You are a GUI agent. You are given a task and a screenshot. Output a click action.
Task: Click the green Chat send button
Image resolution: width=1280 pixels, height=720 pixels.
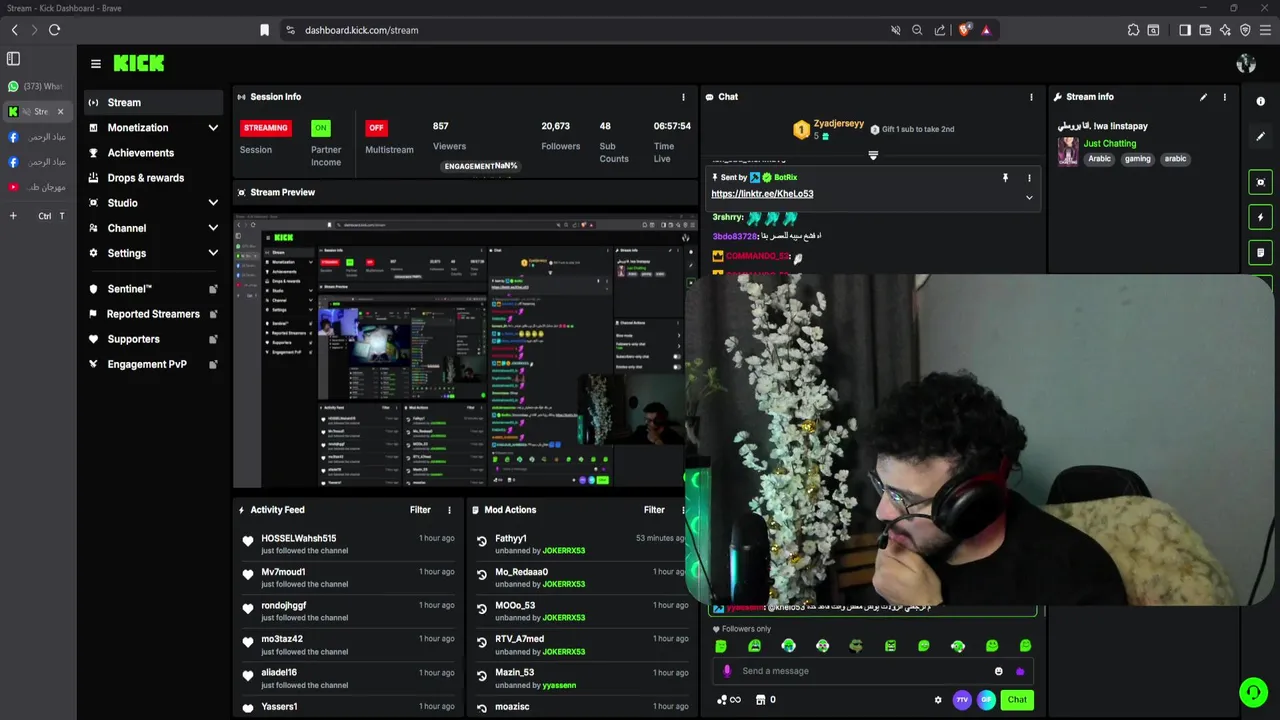click(x=1017, y=700)
